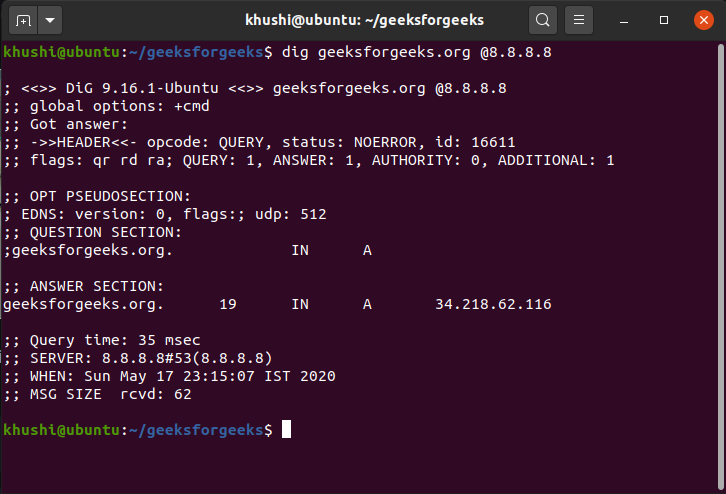Open the hamburger menu
This screenshot has width=726, height=494.
[x=579, y=20]
